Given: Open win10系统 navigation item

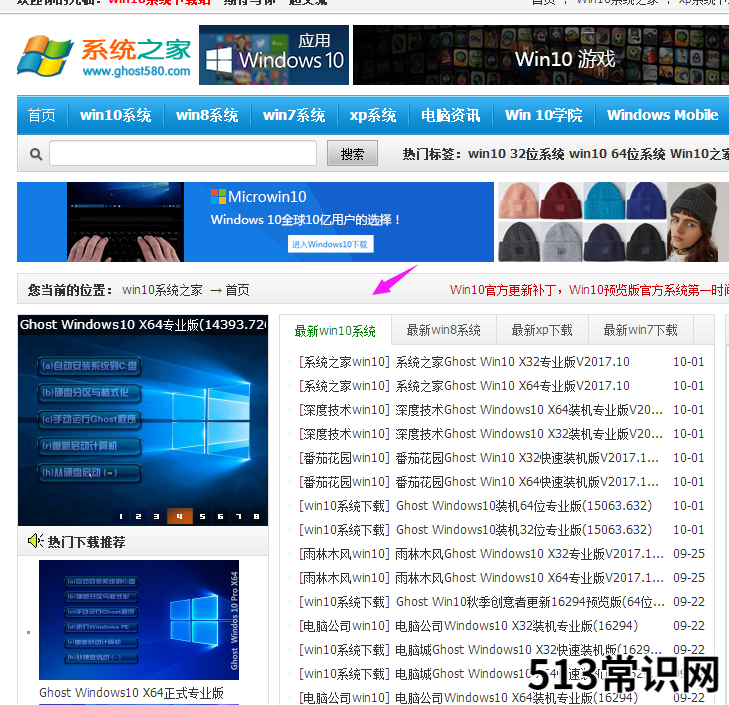Looking at the screenshot, I should pyautogui.click(x=116, y=115).
